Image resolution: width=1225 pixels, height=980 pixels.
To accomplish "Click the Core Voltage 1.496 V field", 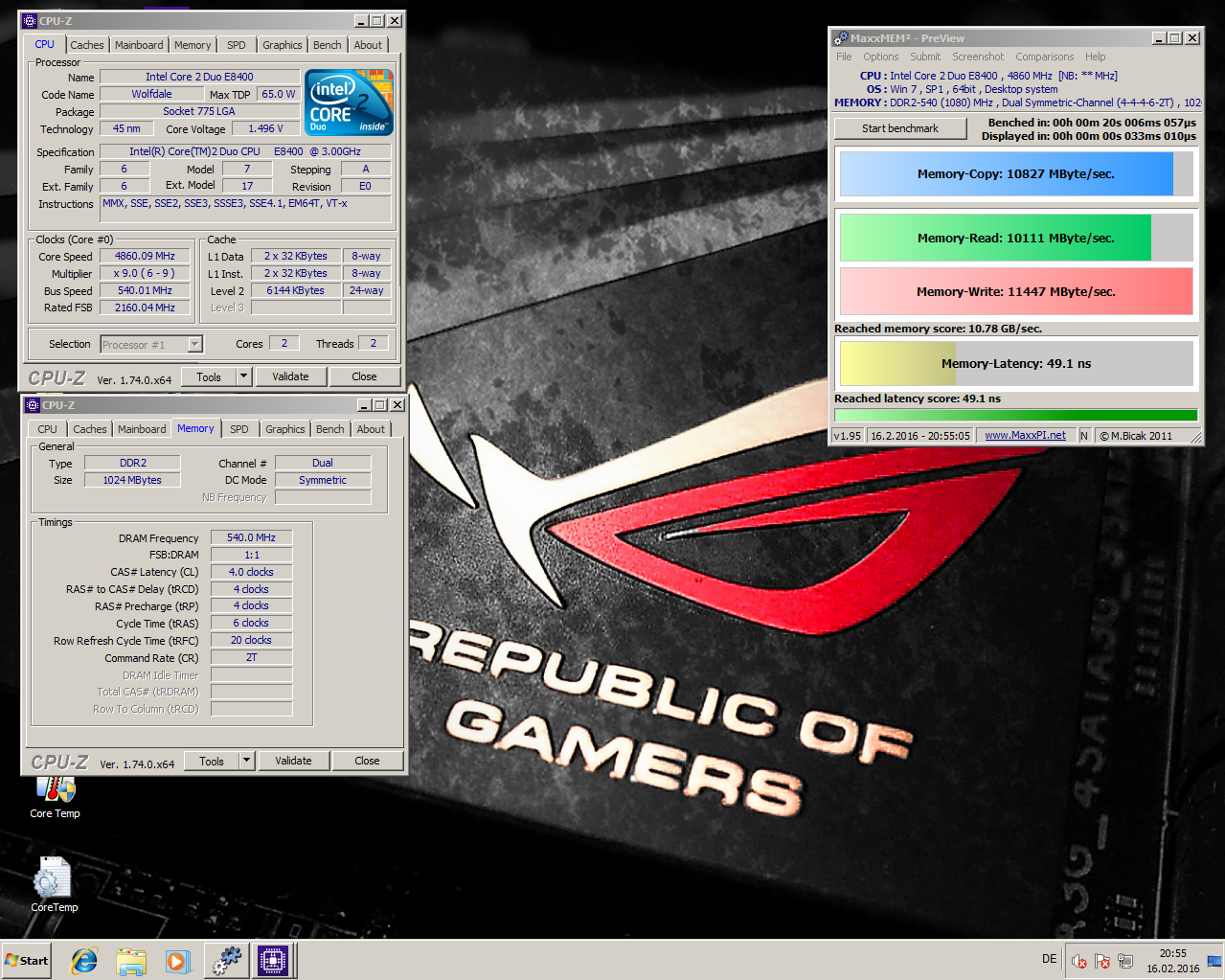I will point(265,128).
